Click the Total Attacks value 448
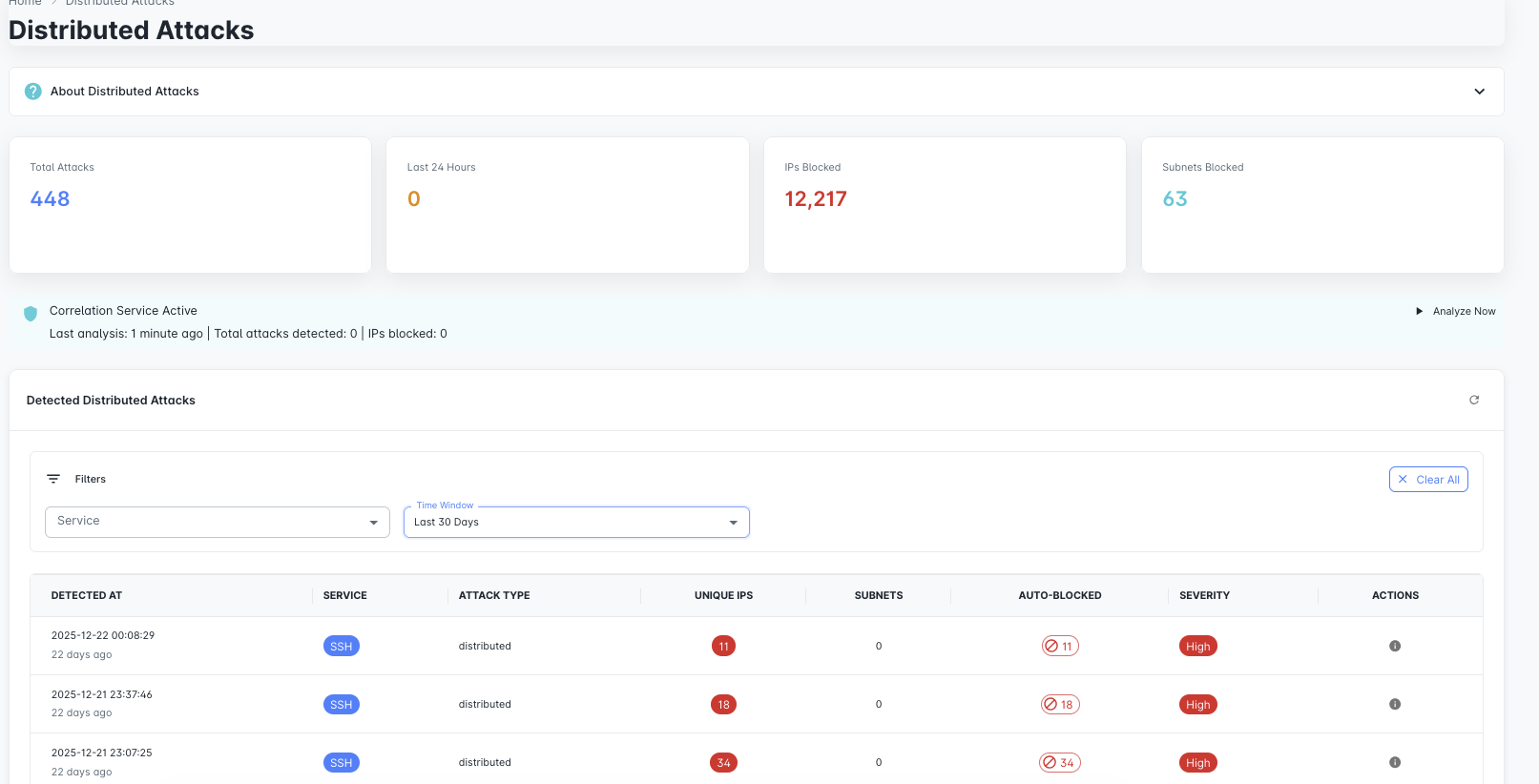Viewport: 1539px width, 784px height. pos(50,199)
